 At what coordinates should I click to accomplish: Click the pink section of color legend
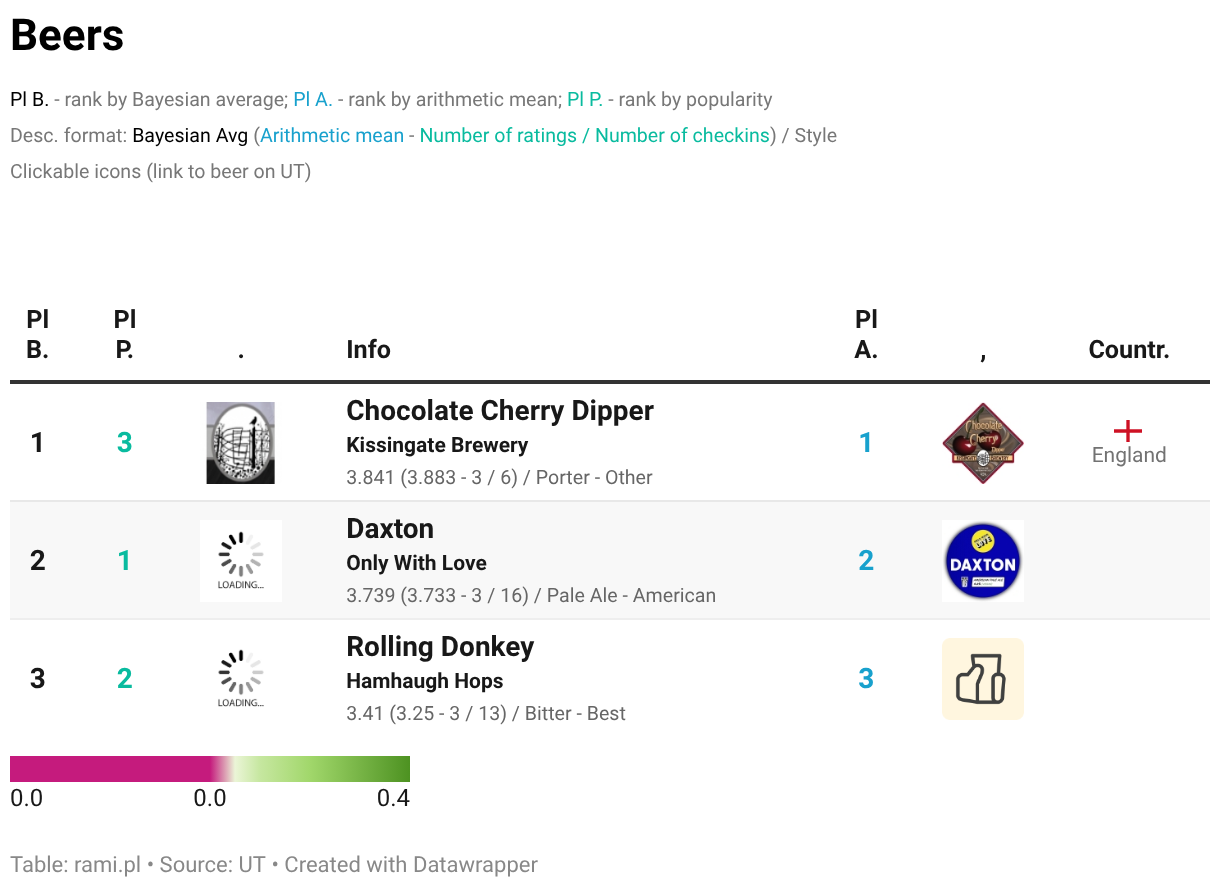coord(110,769)
